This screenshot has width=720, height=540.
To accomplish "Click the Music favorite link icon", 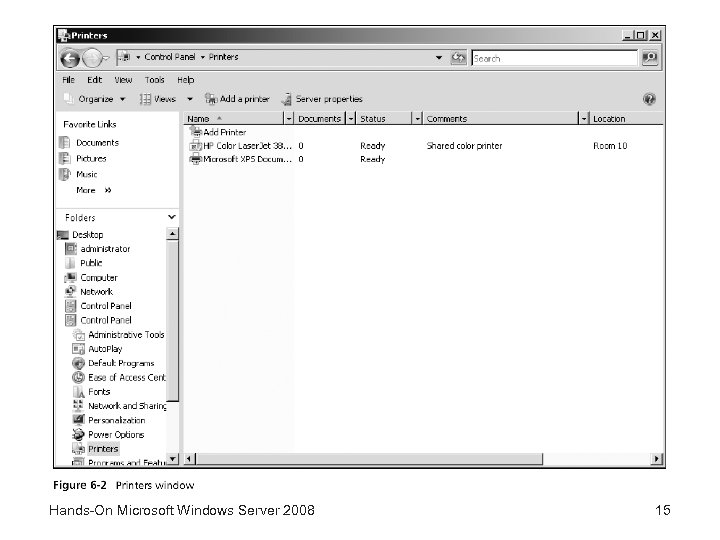I will 65,174.
